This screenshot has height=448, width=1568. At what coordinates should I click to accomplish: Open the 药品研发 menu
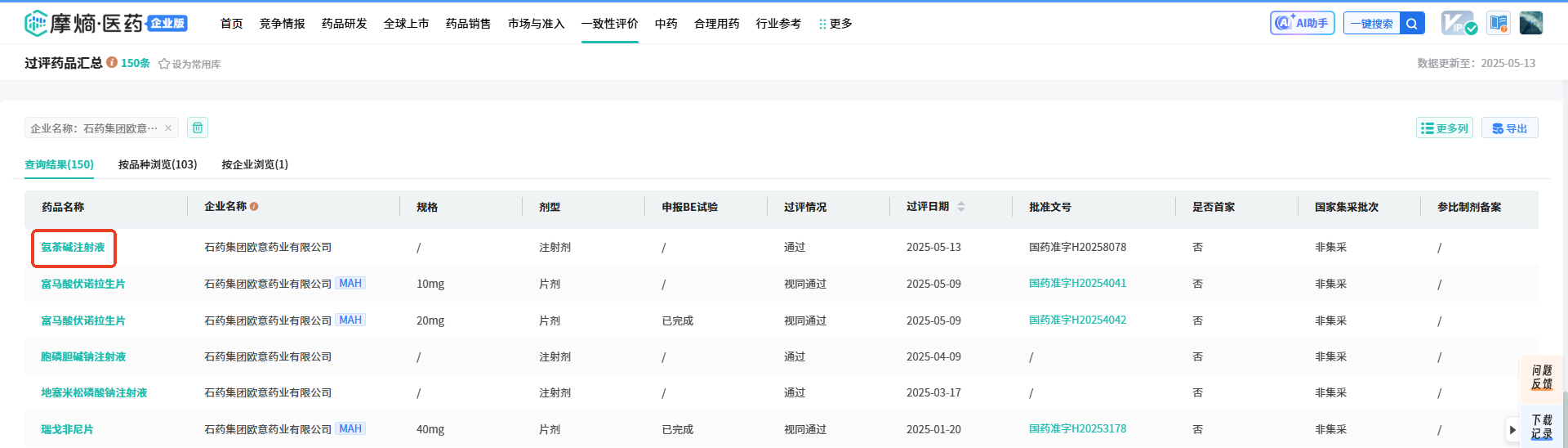(x=345, y=24)
